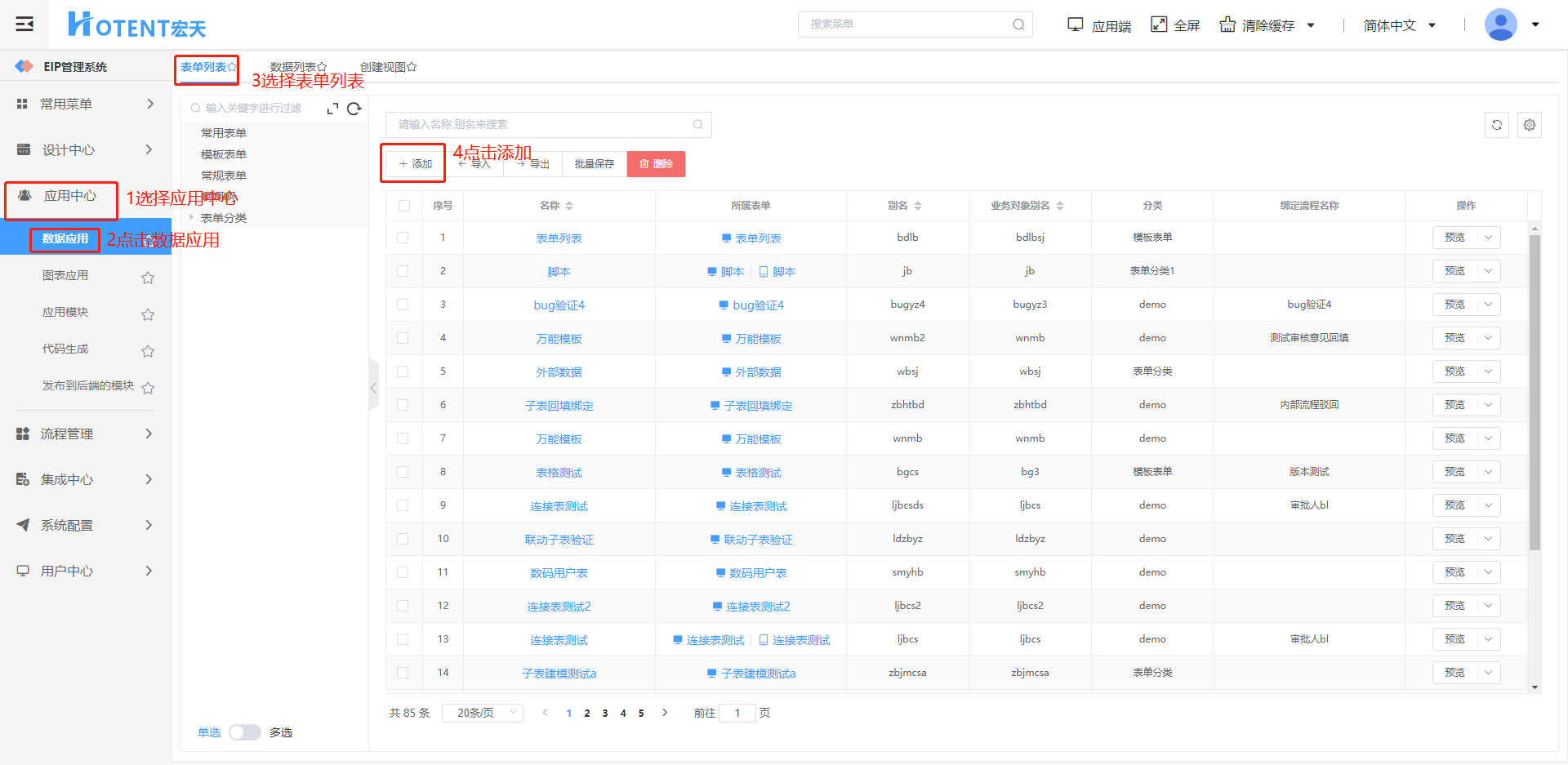
Task: Click the refresh icon in the tree panel
Action: click(354, 109)
